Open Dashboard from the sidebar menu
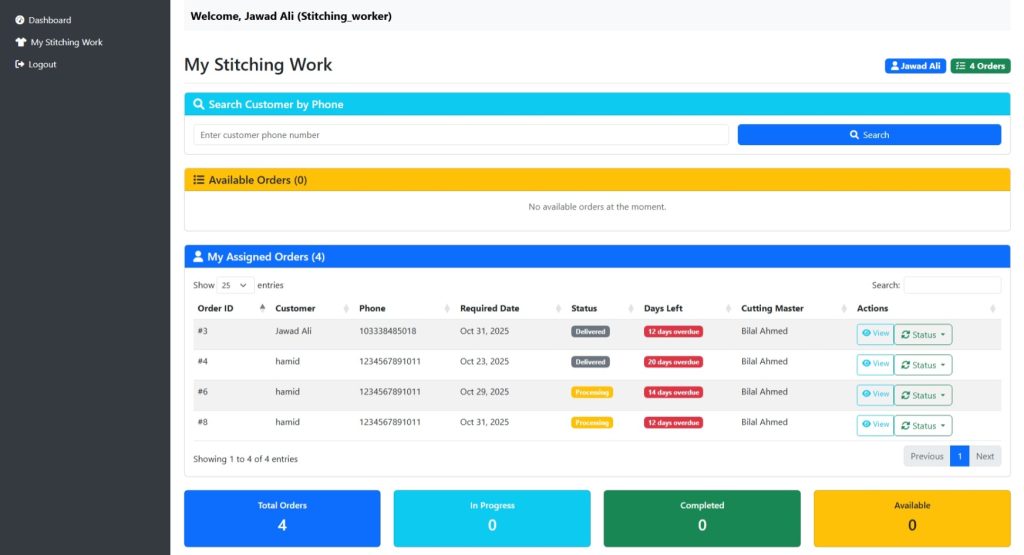This screenshot has width=1024, height=555. (x=49, y=20)
